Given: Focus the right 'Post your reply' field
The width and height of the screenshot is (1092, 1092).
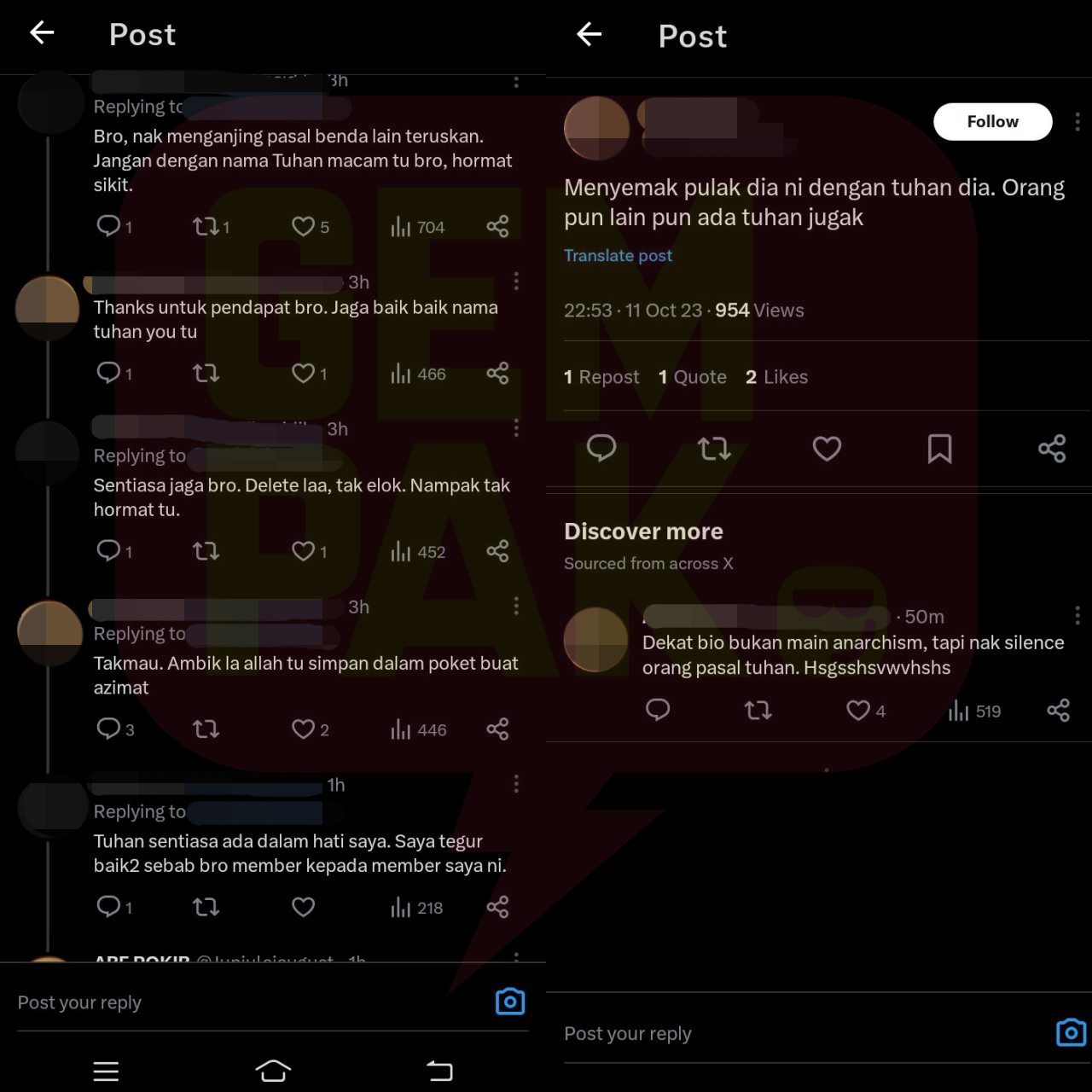Looking at the screenshot, I should pyautogui.click(x=802, y=1033).
